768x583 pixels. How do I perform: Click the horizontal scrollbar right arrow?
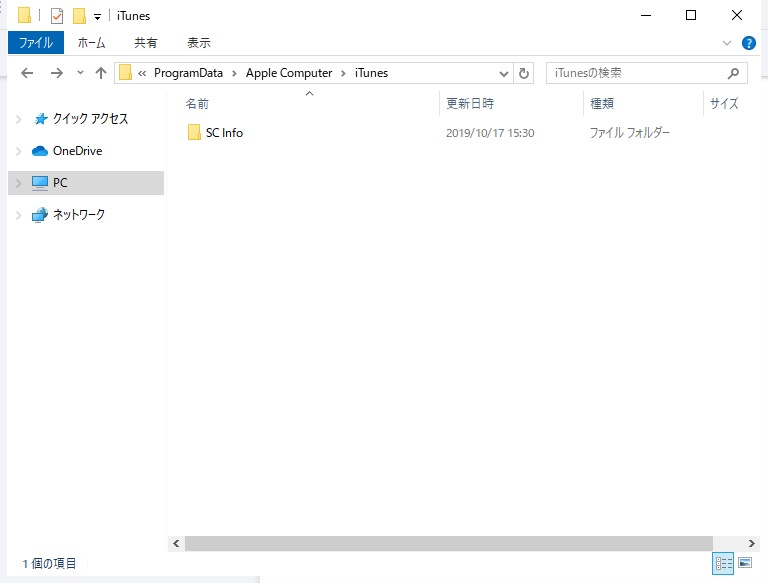[751, 543]
